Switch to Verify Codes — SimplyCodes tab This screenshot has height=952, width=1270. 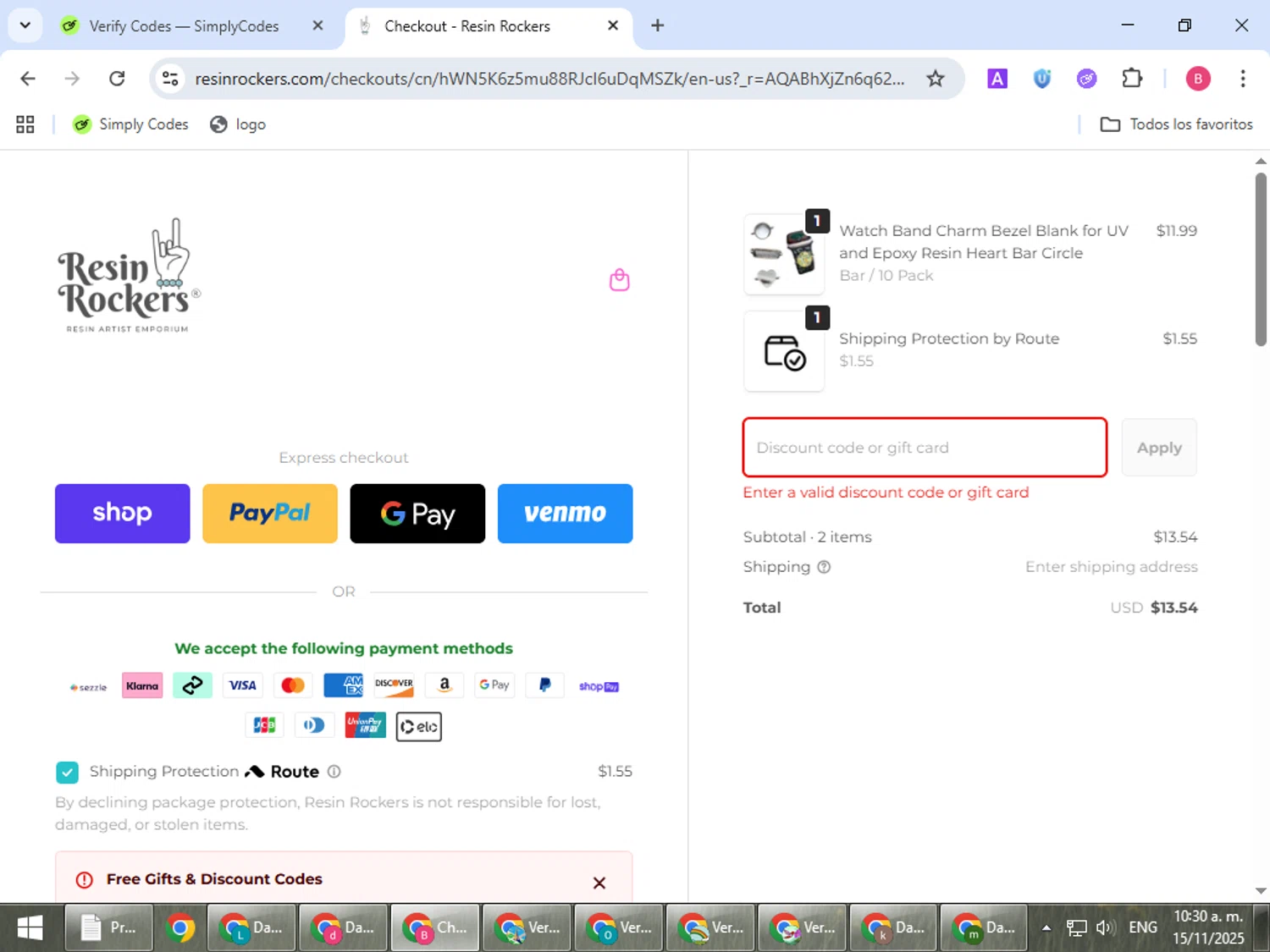(x=184, y=26)
